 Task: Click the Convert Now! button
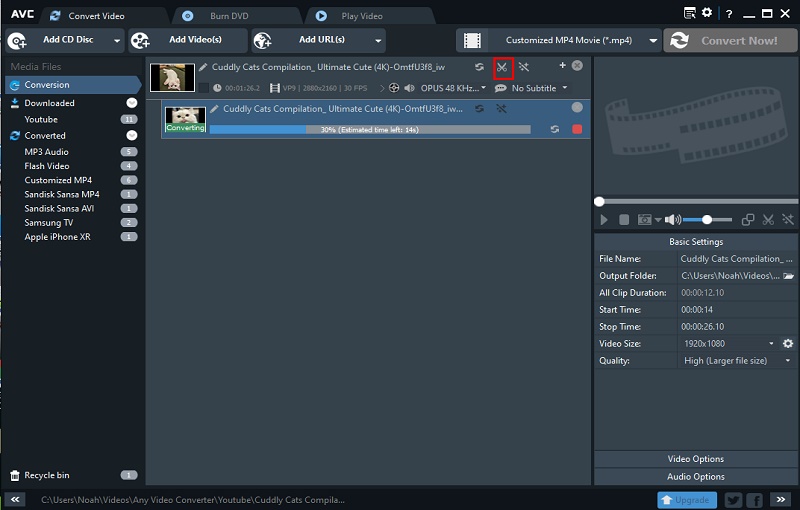730,40
